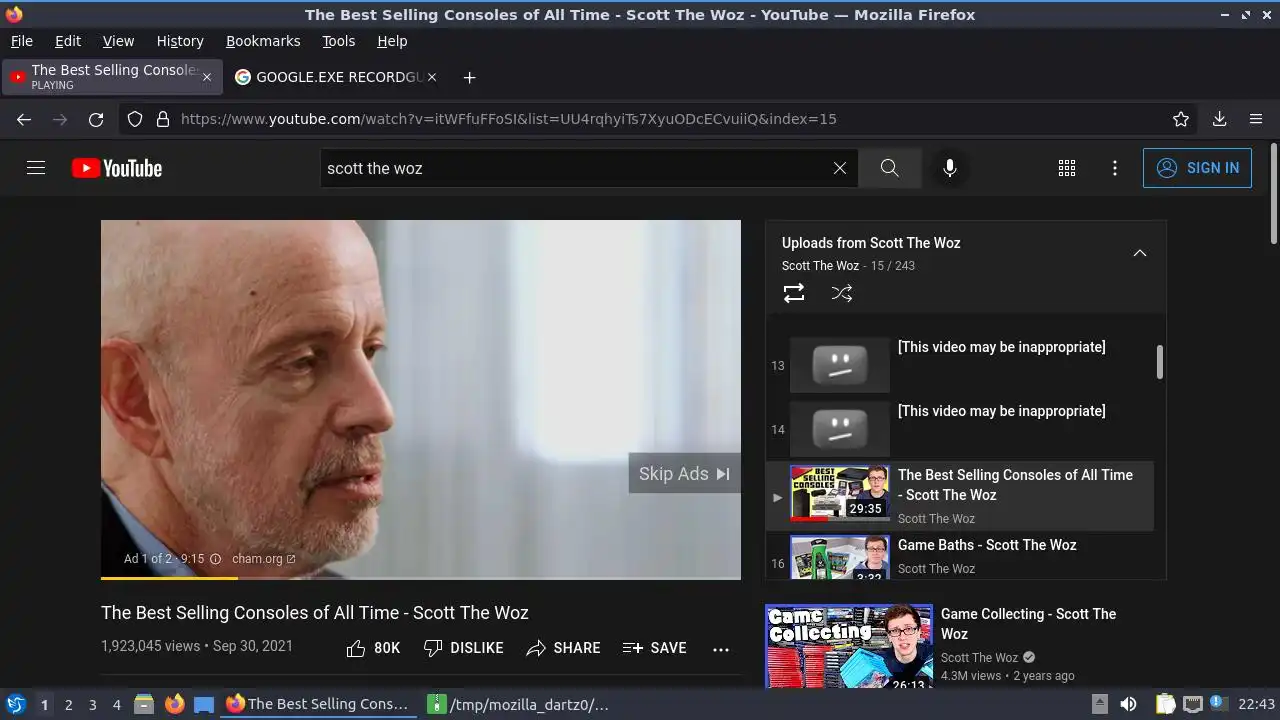This screenshot has width=1280, height=720.
Task: Click the playlist panel scrollbar
Action: [1160, 362]
